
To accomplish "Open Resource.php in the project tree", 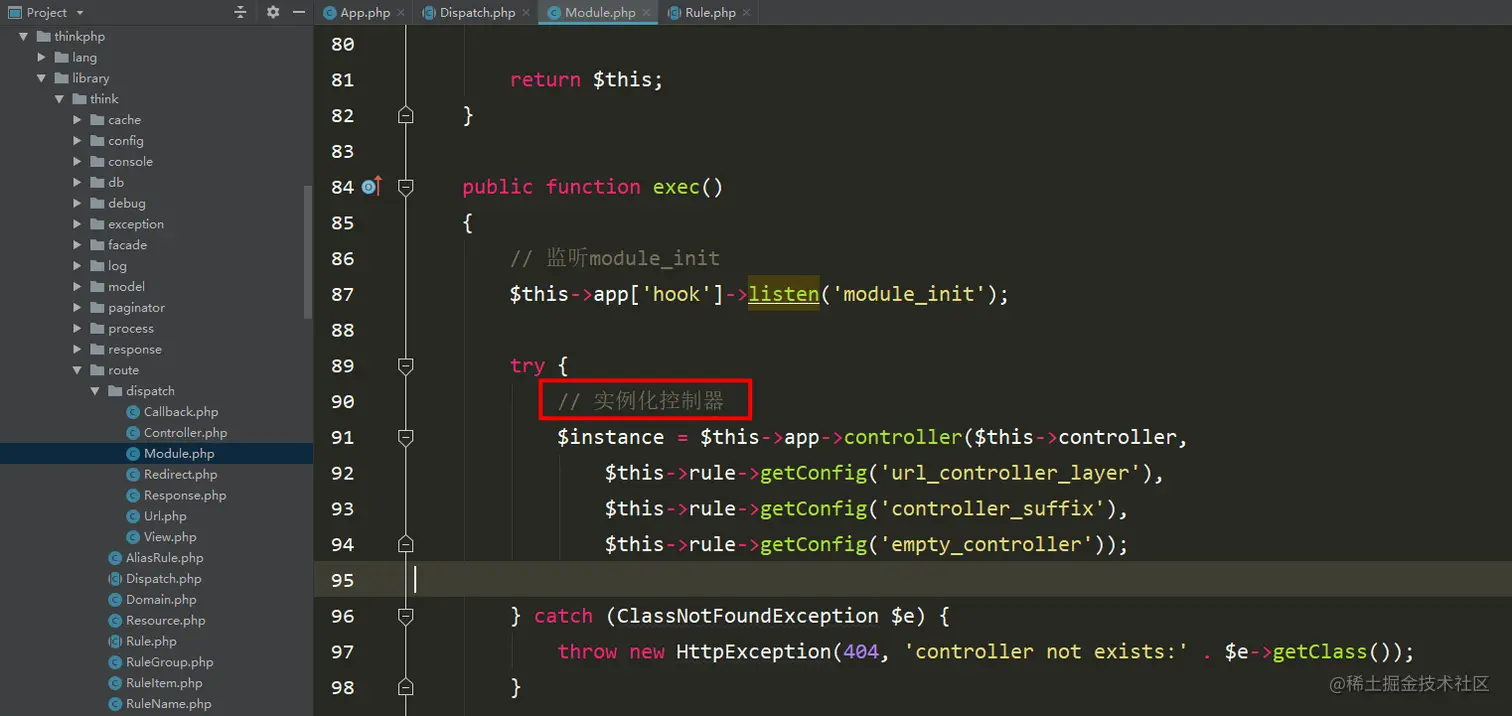I will pyautogui.click(x=157, y=620).
